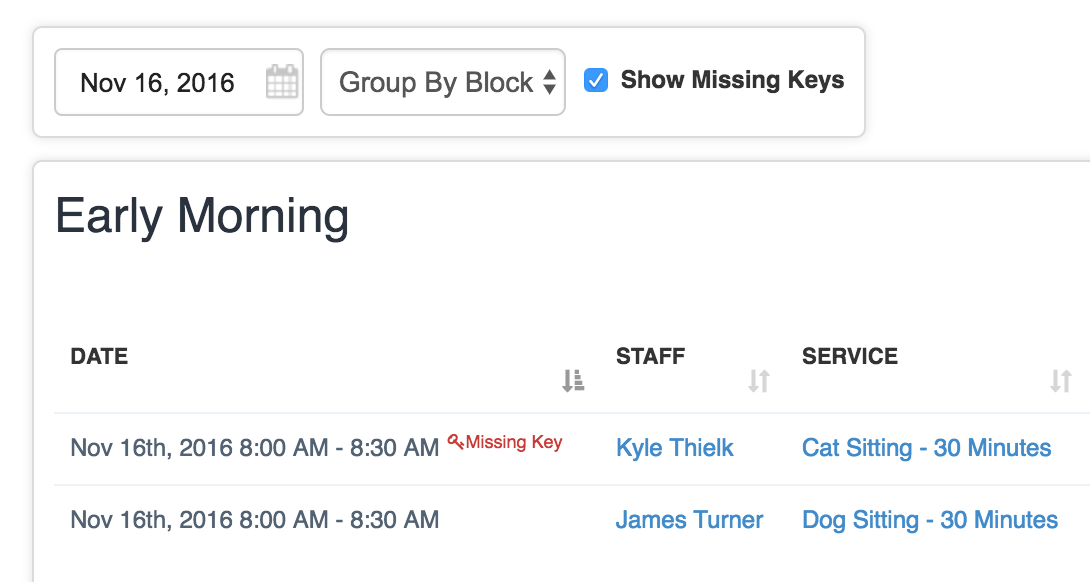Click the Nov 16, 2016 date field
The width and height of the screenshot is (1090, 582).
point(179,82)
